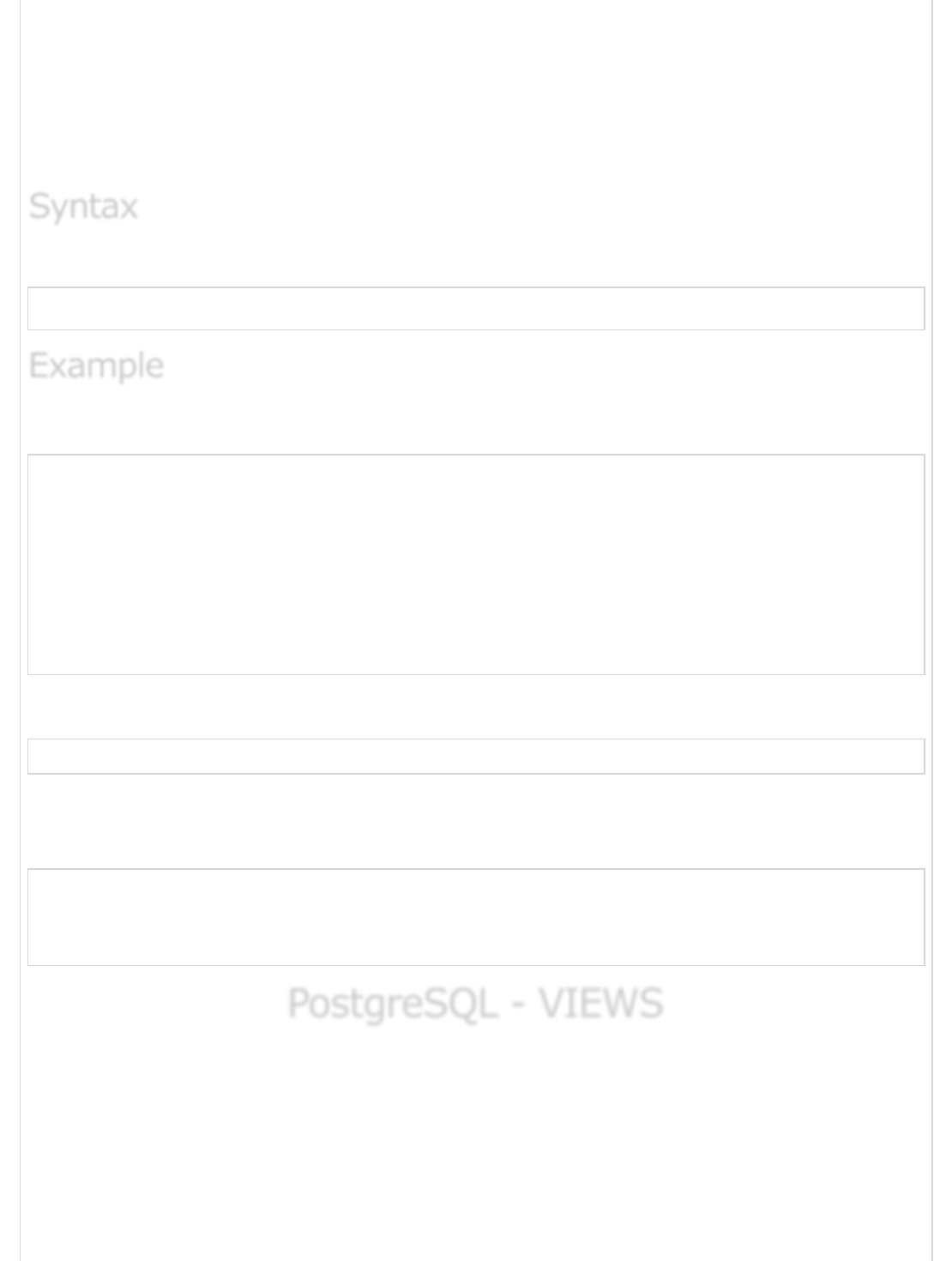Screen dimensions: 952x1261
Task: Click the gap between the large box and thin box
Action: point(476,707)
